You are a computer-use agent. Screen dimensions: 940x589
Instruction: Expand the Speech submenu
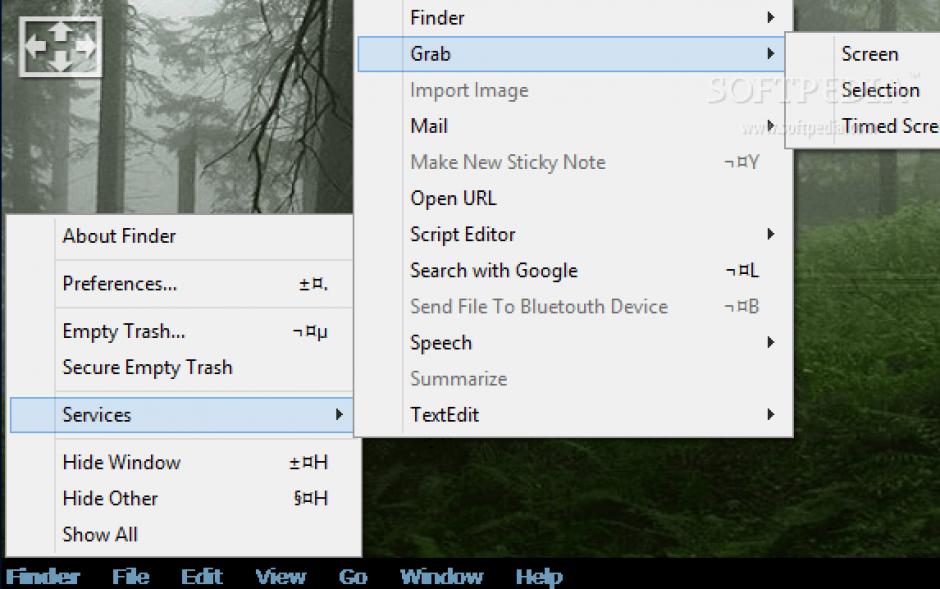click(x=571, y=343)
